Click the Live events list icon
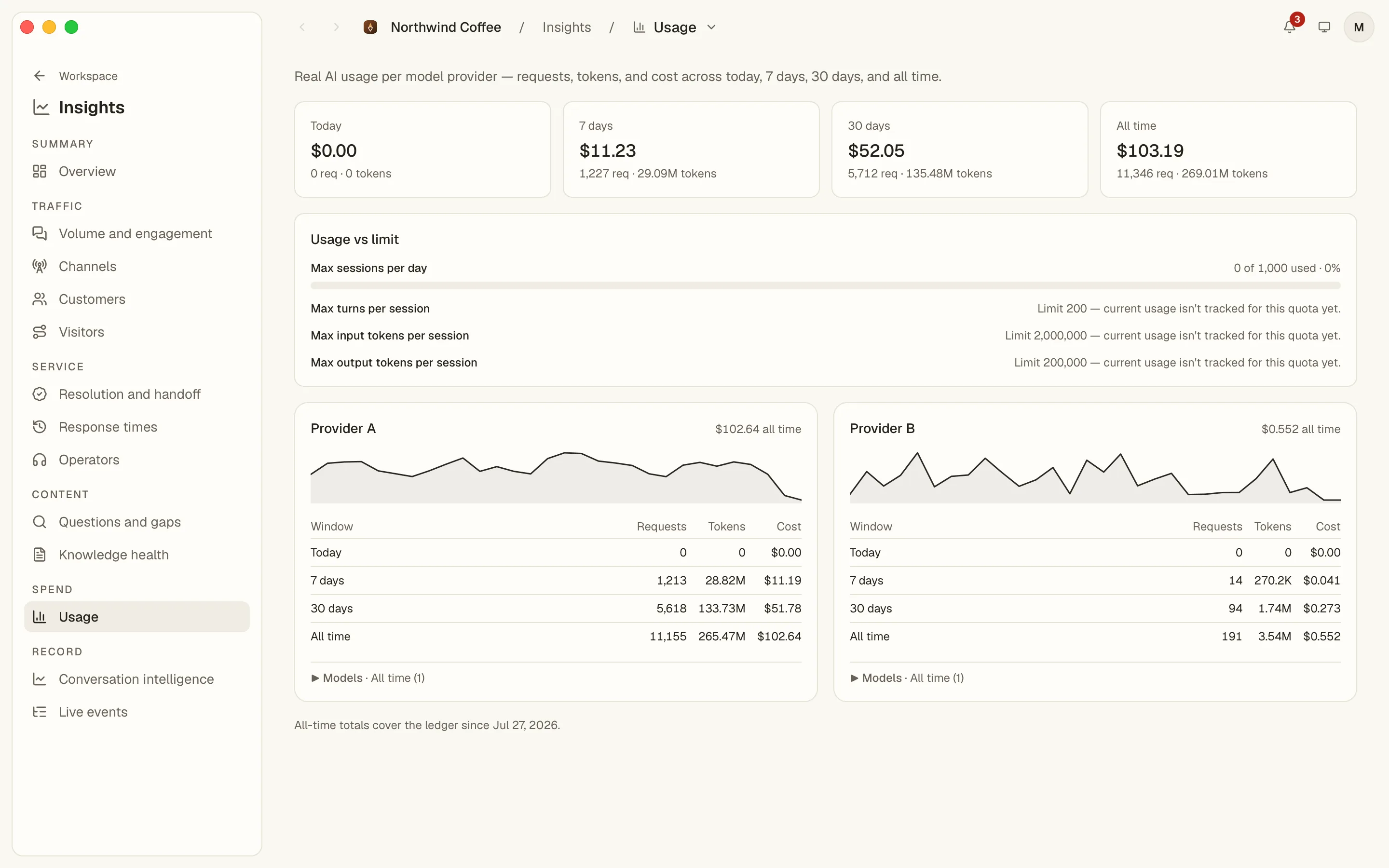Image resolution: width=1389 pixels, height=868 pixels. tap(40, 711)
